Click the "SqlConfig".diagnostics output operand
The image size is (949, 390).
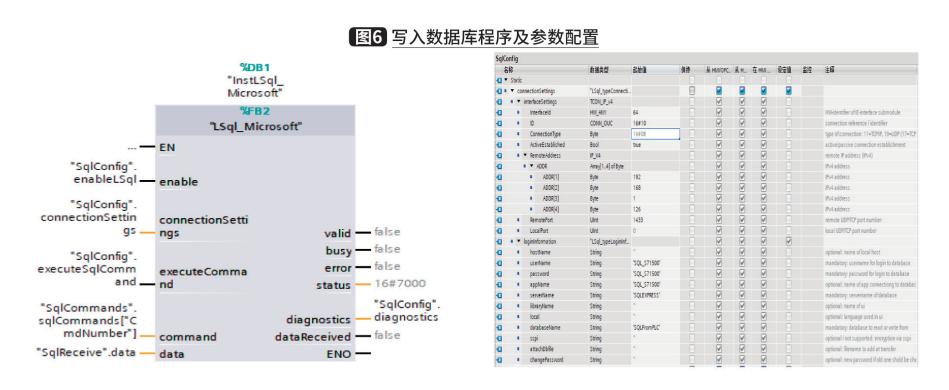pyautogui.click(x=407, y=310)
